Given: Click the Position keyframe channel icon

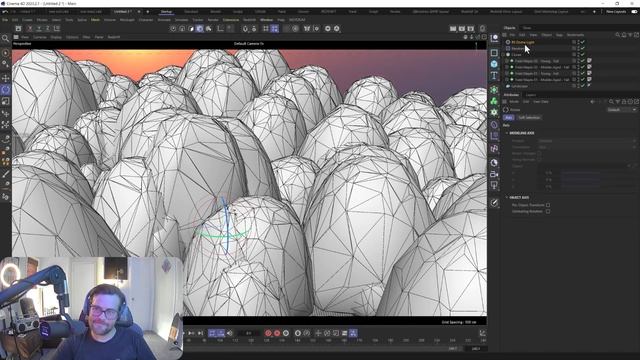Looking at the screenshot, I should tap(318, 333).
